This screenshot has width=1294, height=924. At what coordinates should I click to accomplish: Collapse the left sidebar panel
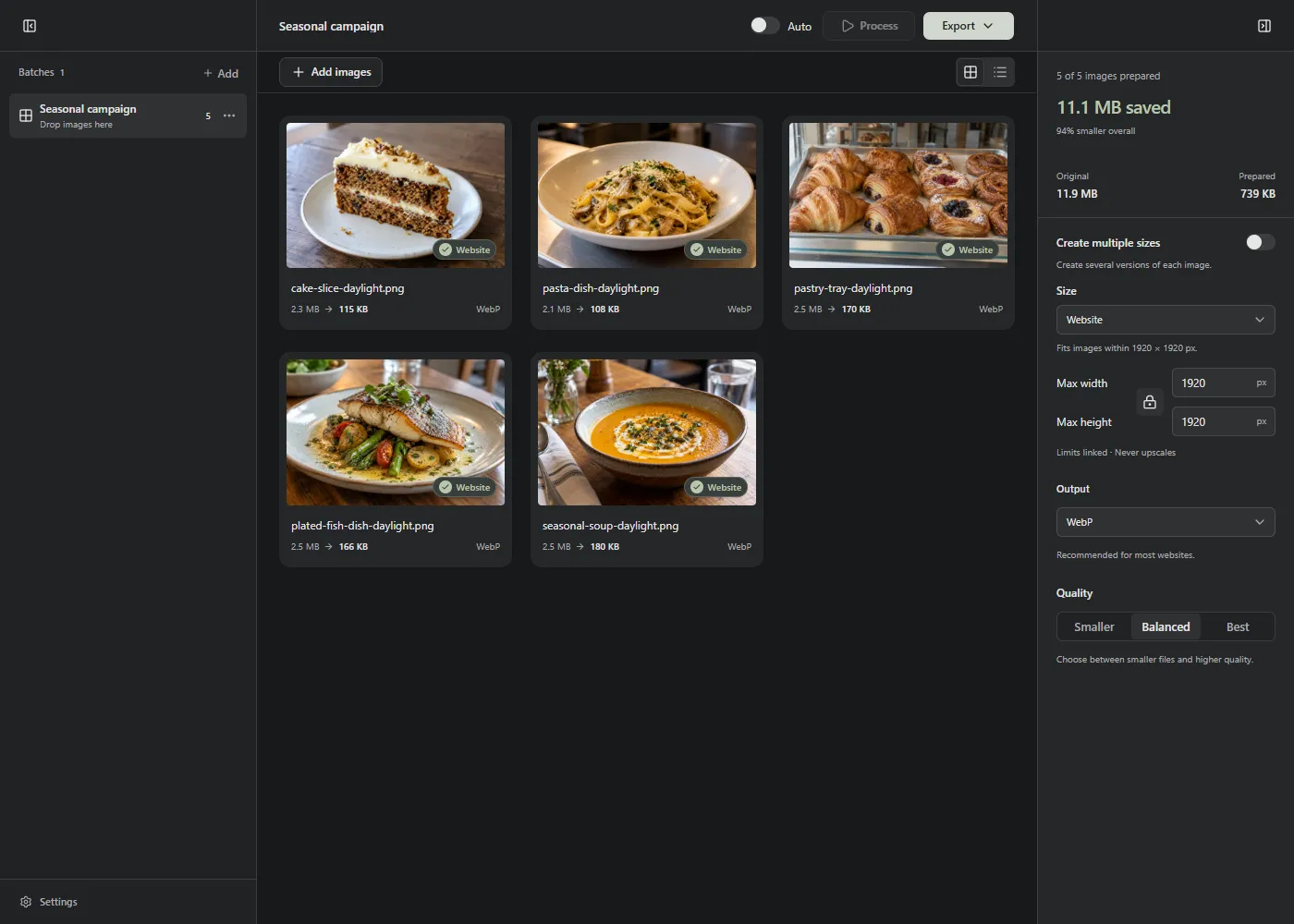click(30, 26)
